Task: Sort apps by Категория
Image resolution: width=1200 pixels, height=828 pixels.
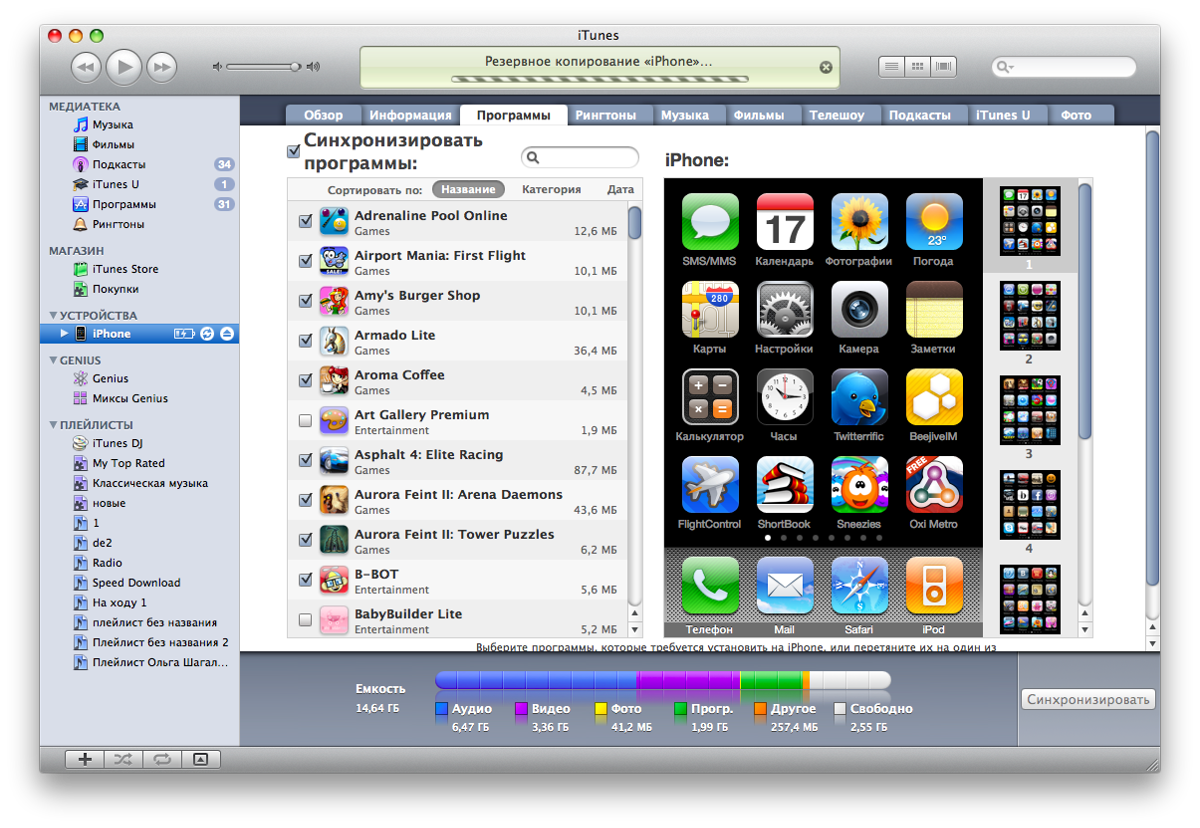Action: [551, 189]
